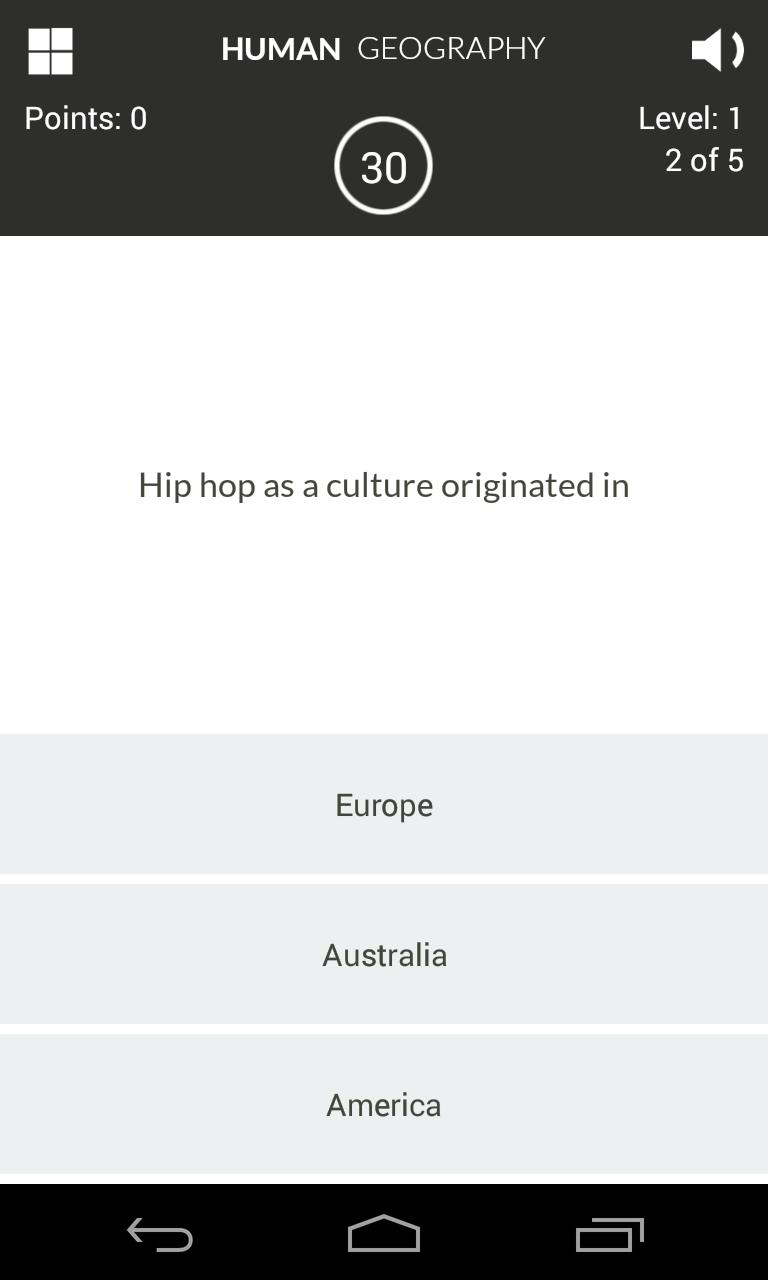Image resolution: width=768 pixels, height=1280 pixels.
Task: Open the grid menu icon
Action: click(x=50, y=50)
